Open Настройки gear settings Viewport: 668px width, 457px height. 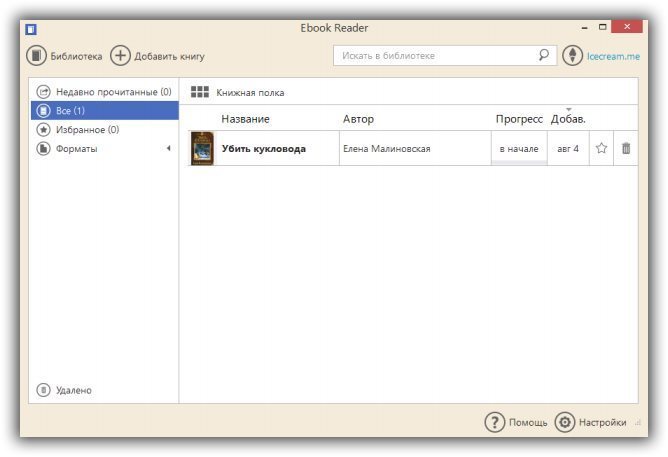[565, 422]
